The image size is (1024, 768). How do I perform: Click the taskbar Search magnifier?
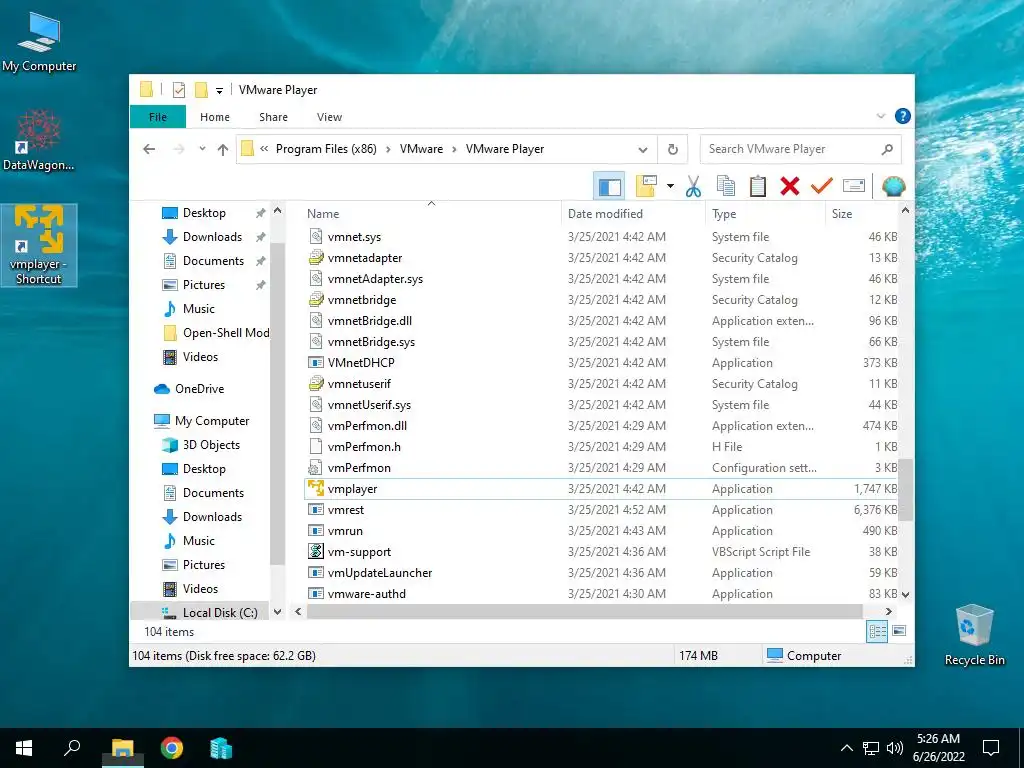tap(72, 748)
